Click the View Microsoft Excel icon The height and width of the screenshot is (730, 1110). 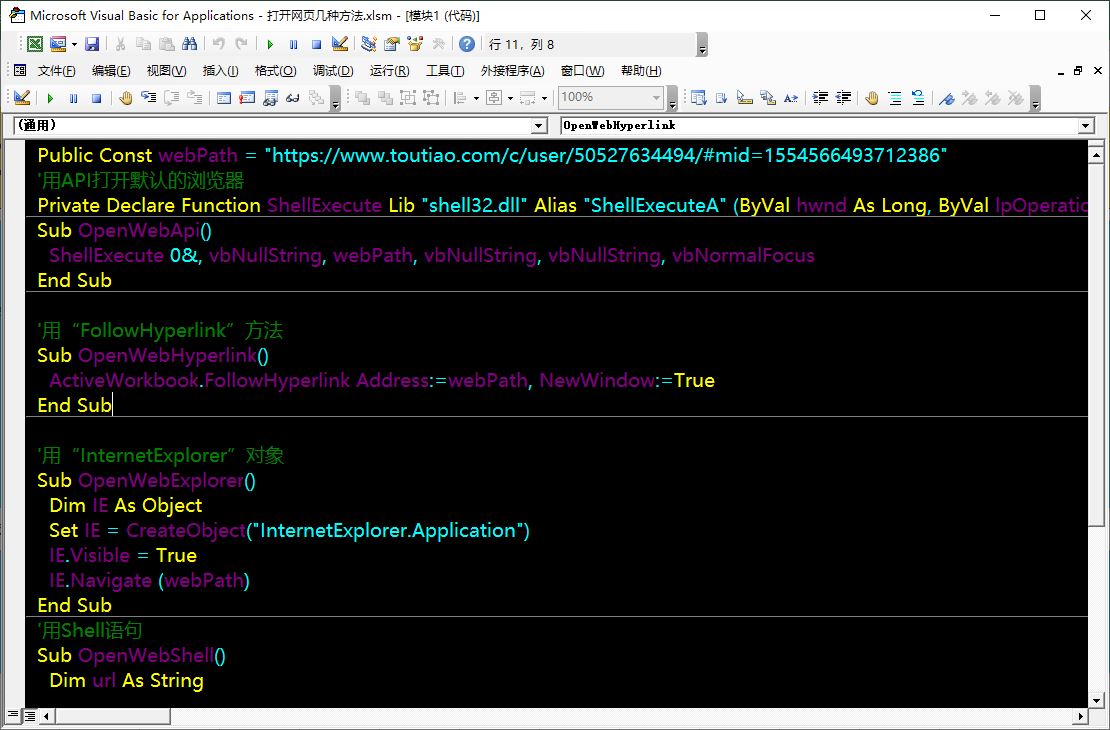[x=35, y=44]
